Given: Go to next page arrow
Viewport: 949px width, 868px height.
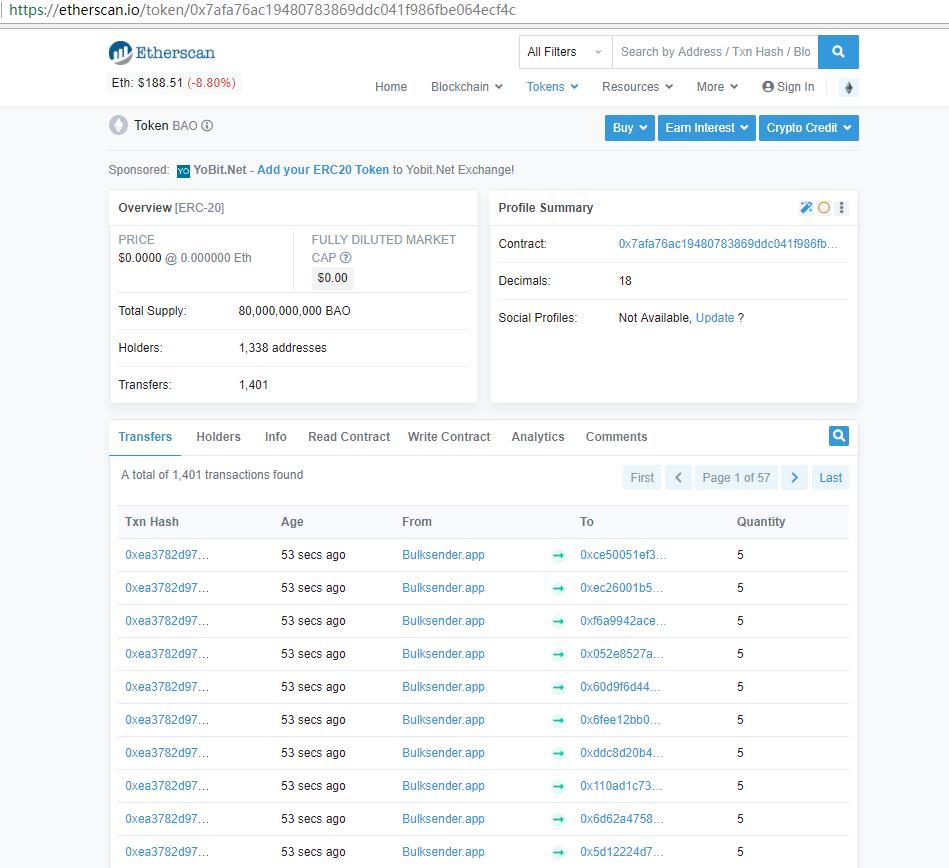Looking at the screenshot, I should coord(795,478).
